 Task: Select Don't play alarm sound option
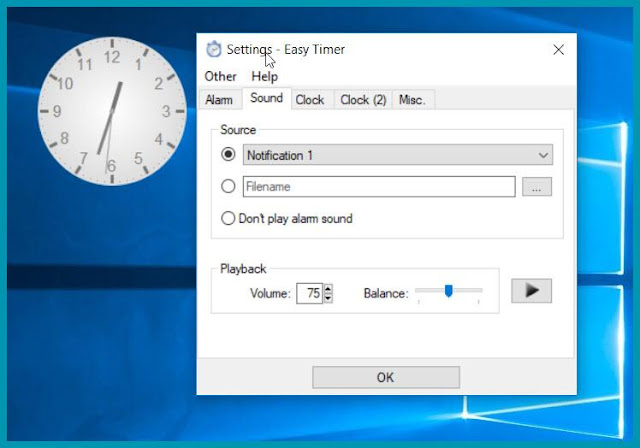click(287, 218)
